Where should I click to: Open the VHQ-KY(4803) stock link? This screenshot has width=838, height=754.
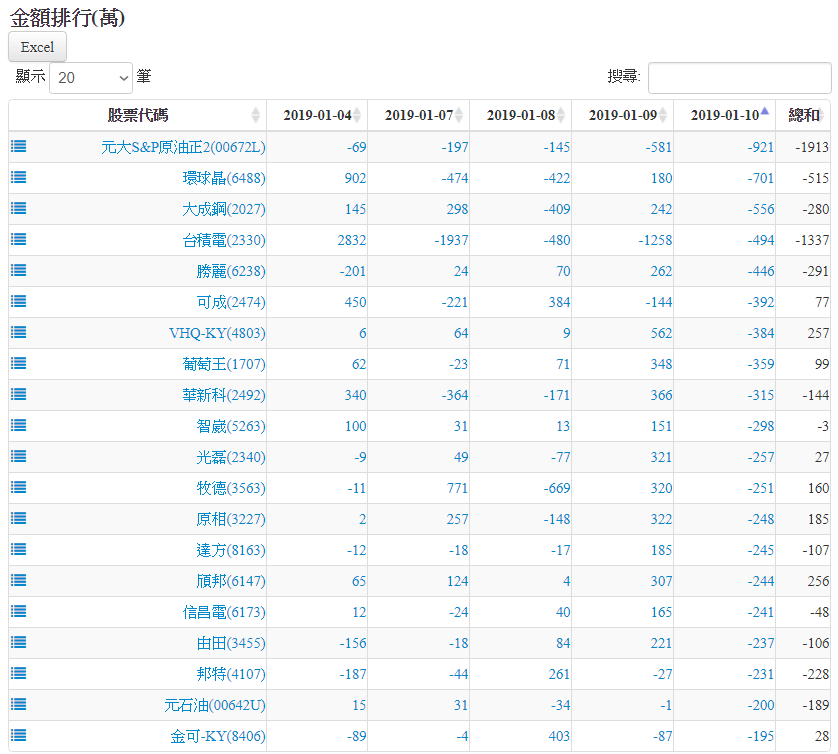point(217,333)
